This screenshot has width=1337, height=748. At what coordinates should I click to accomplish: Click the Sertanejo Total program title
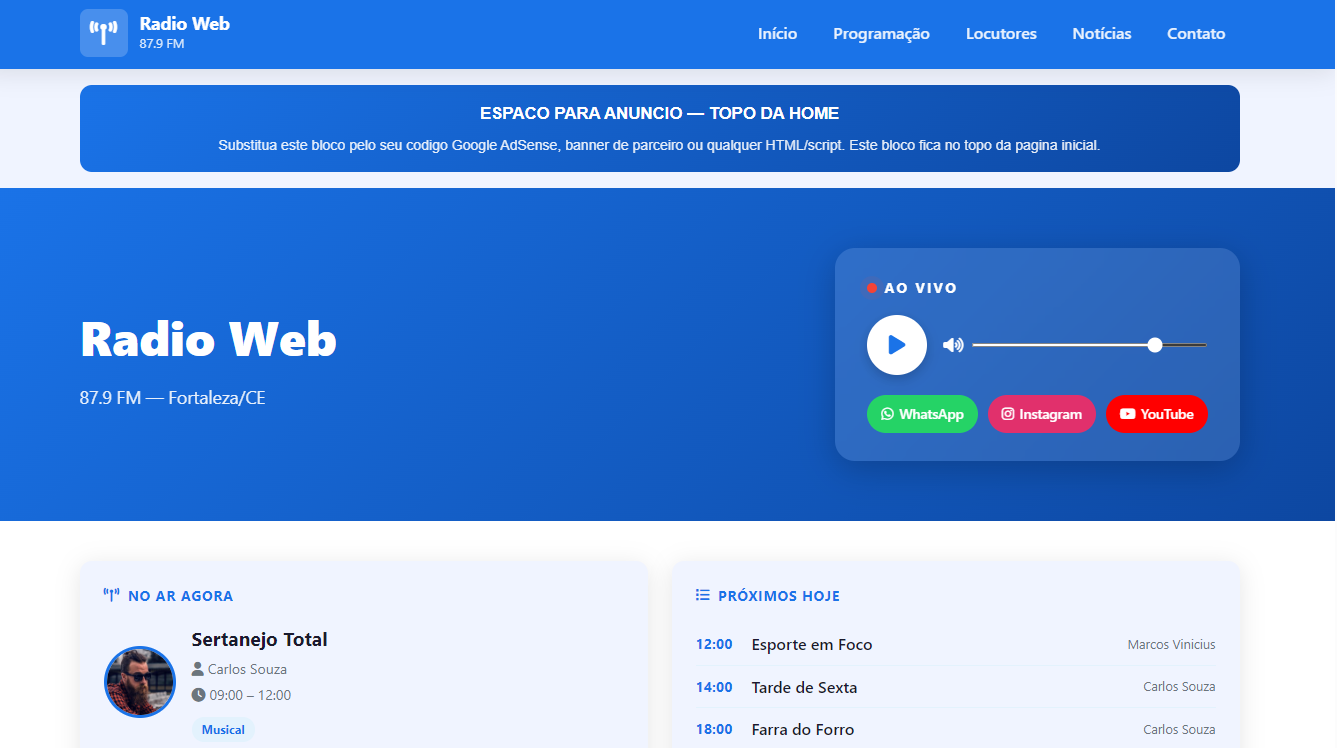tap(259, 640)
